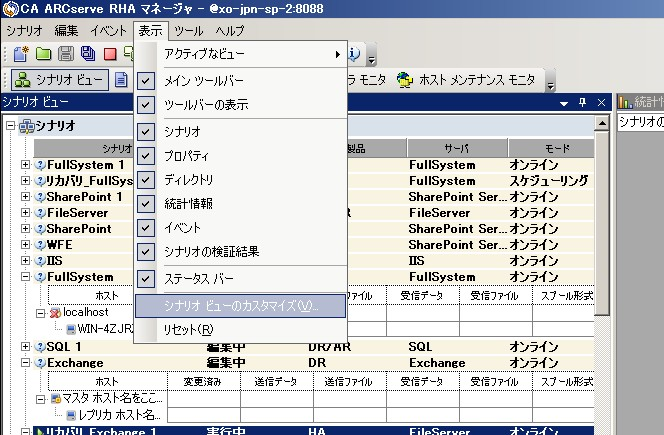Screen dimensions: 664x435
Task: Toggle the ステータス バー check item
Action: (x=145, y=279)
